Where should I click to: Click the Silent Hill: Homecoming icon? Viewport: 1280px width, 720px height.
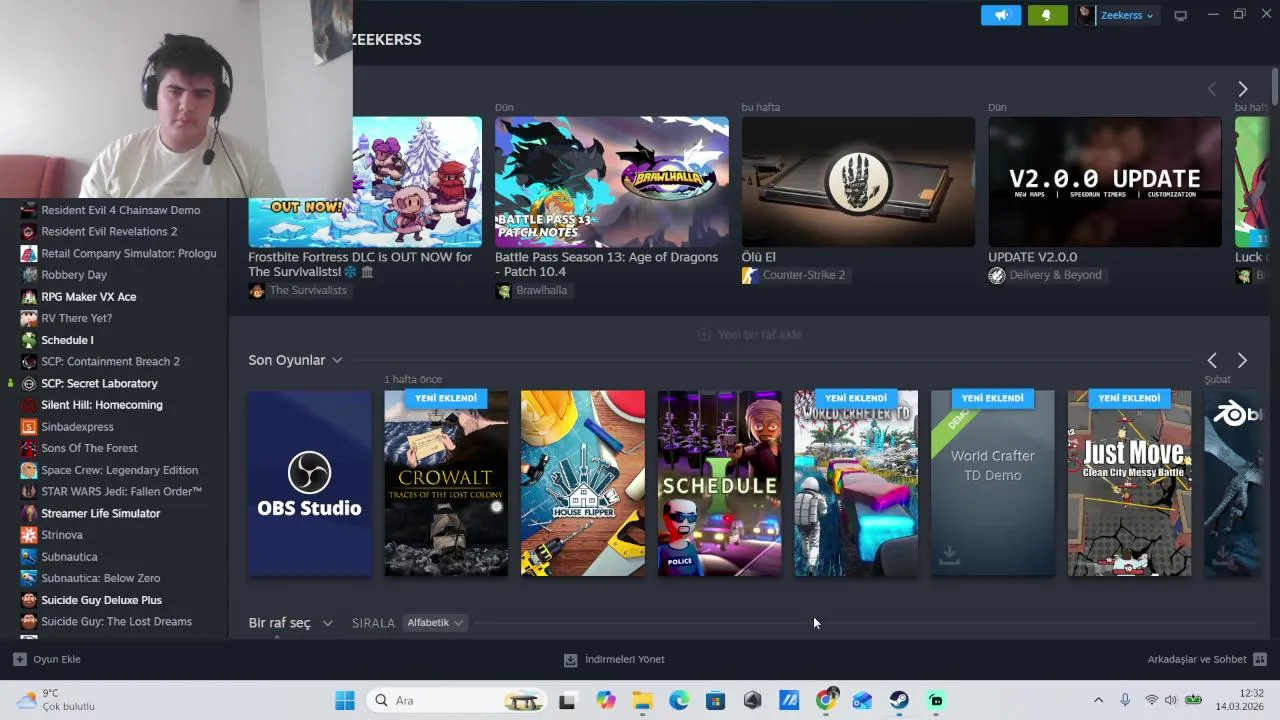pos(29,405)
